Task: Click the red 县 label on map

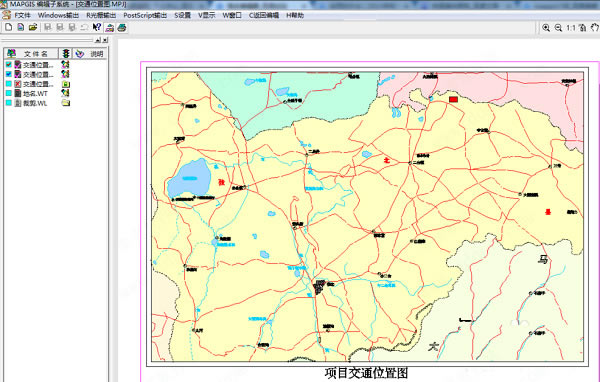Action: [548, 212]
